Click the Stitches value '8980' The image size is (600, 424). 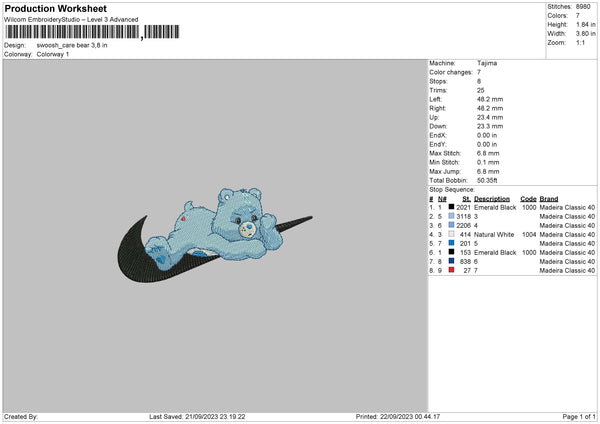[x=583, y=7]
